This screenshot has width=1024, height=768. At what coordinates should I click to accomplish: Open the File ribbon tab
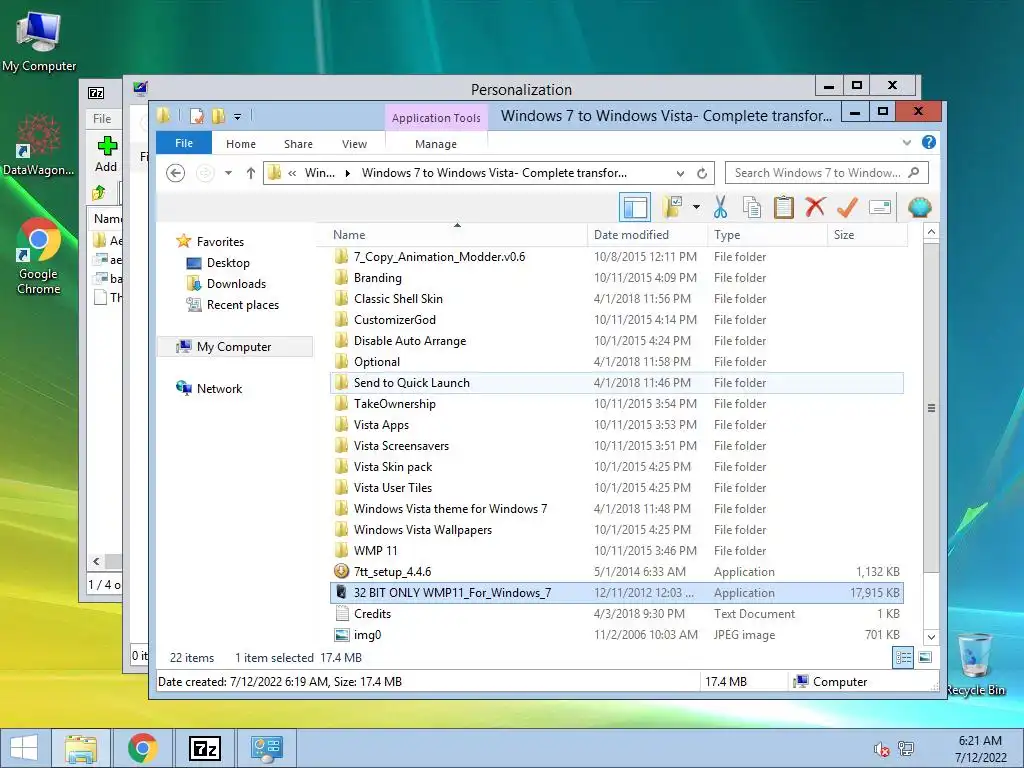pyautogui.click(x=184, y=143)
